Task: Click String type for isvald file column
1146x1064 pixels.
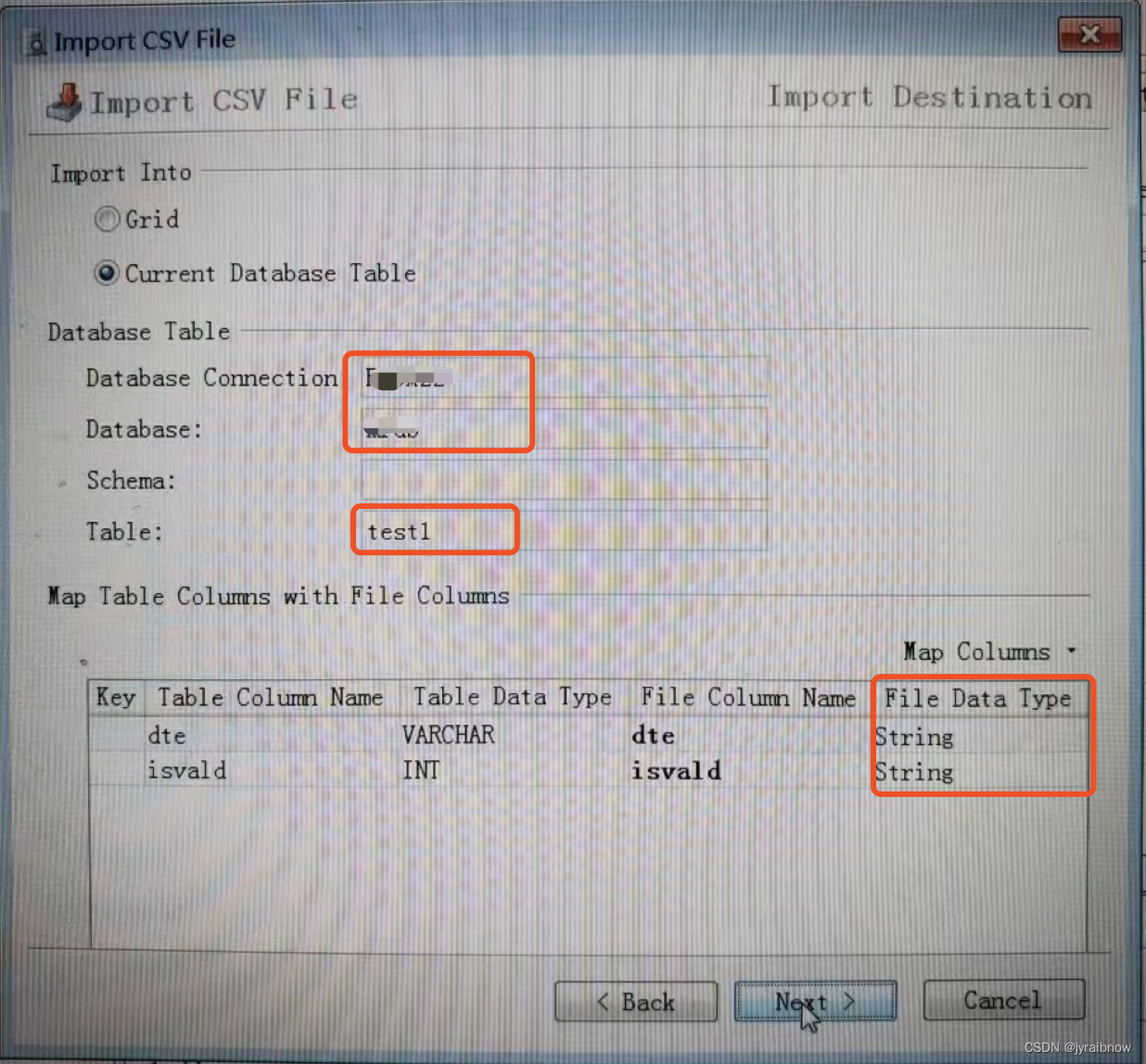Action: [914, 772]
